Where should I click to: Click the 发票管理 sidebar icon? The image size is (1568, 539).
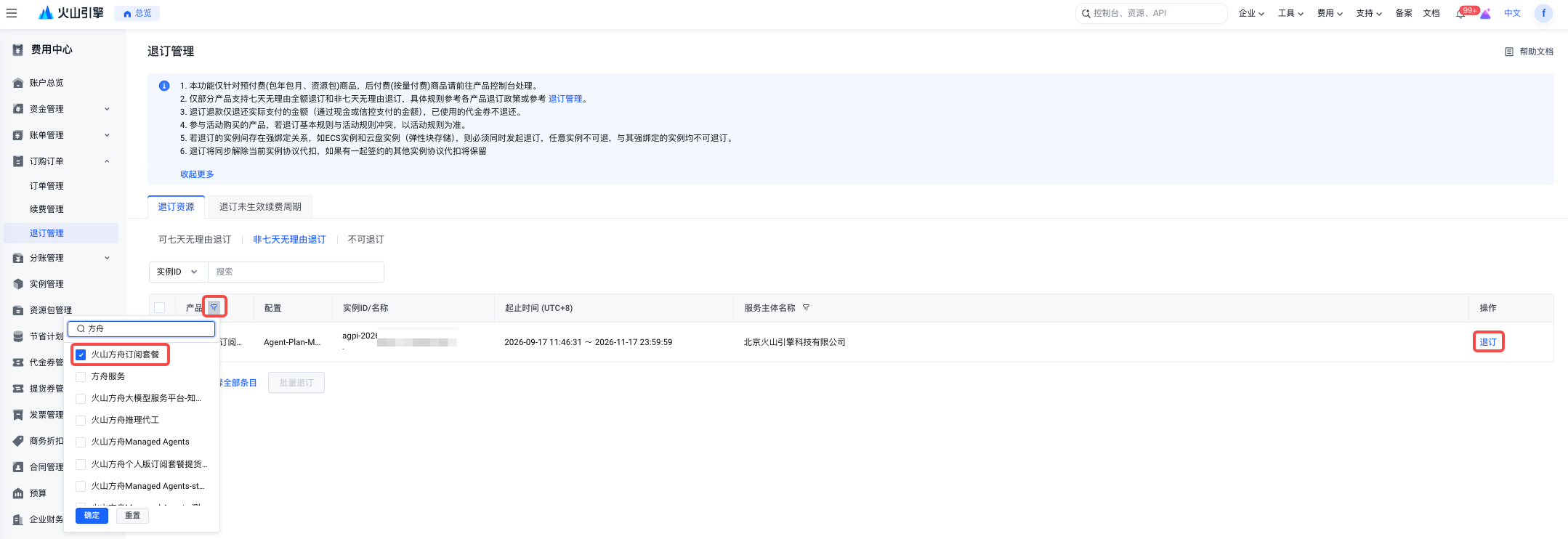click(18, 415)
